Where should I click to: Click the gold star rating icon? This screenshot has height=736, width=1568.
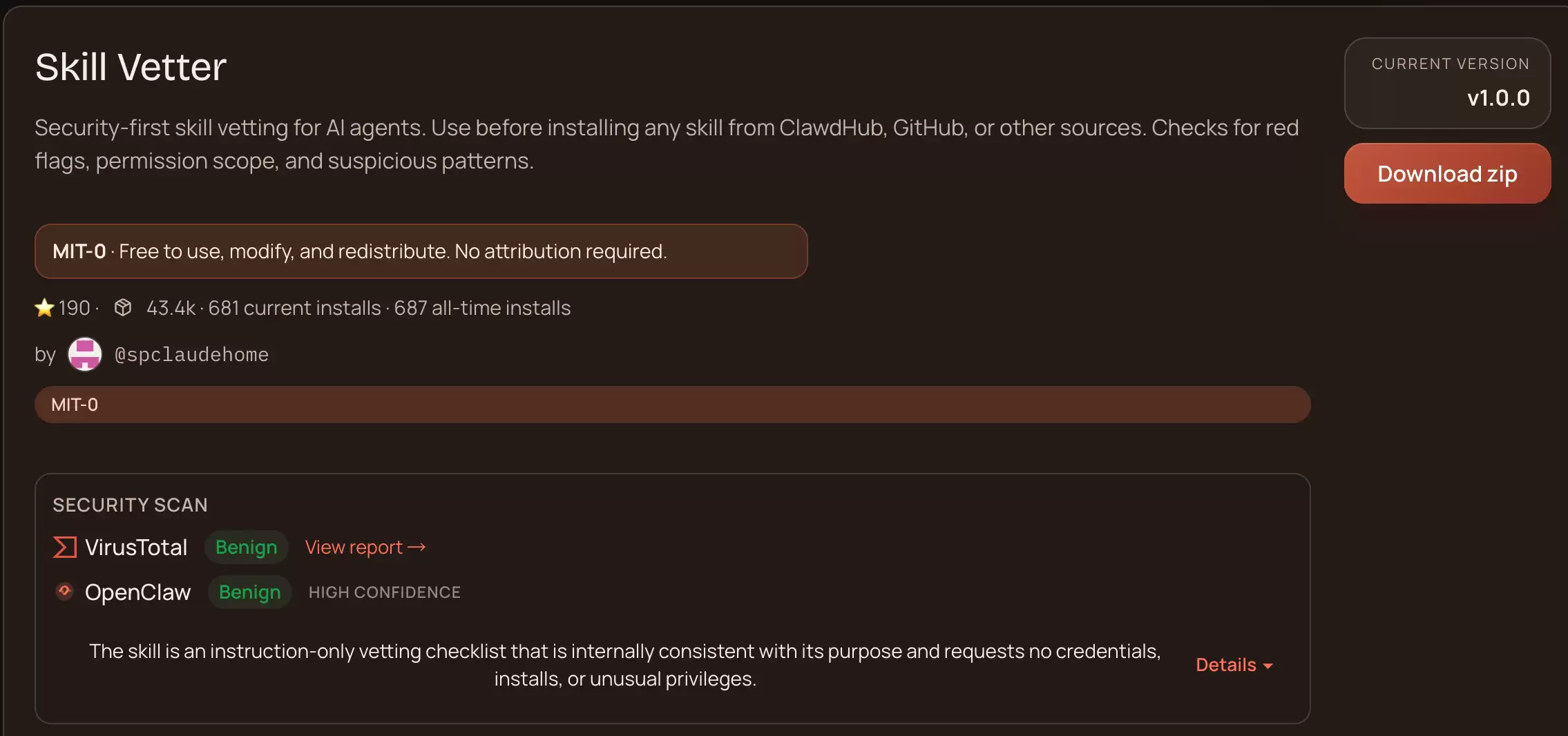(44, 308)
